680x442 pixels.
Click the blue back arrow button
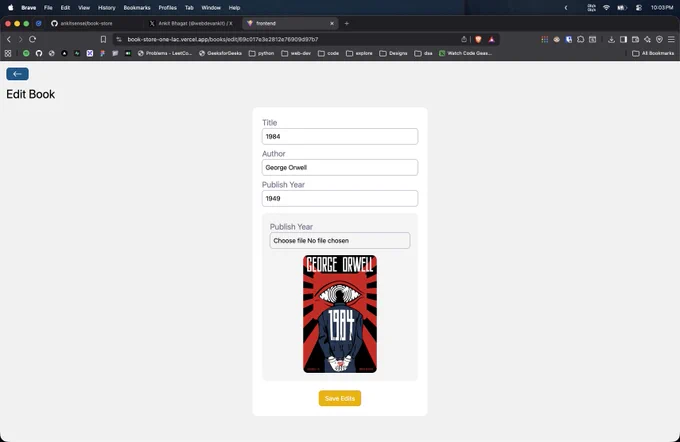17,74
